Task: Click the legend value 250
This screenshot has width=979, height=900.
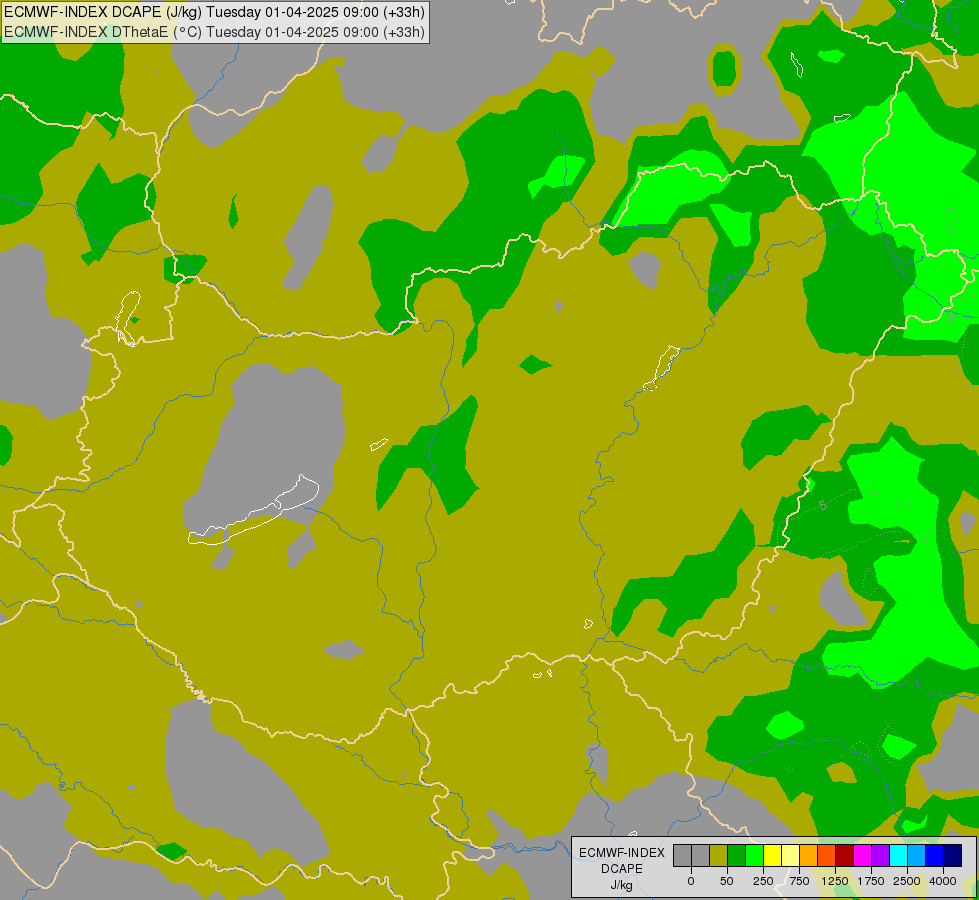Action: tap(763, 881)
